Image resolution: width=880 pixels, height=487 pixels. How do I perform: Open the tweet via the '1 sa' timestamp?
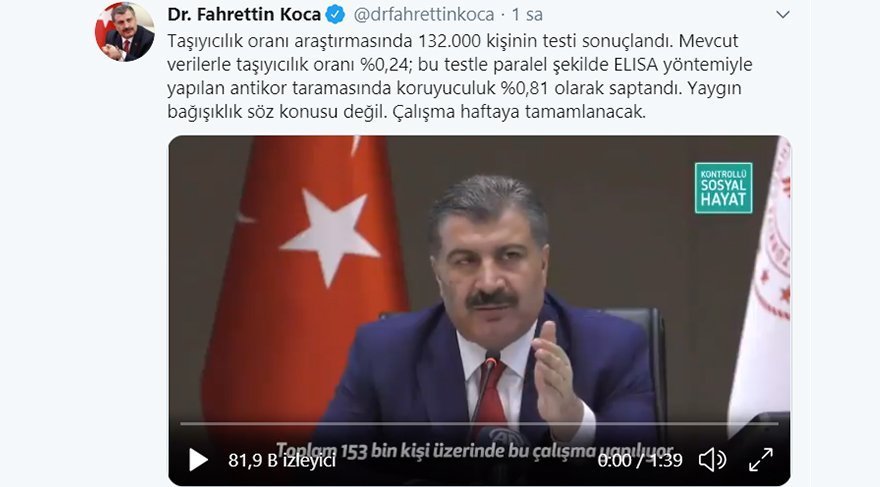[526, 15]
